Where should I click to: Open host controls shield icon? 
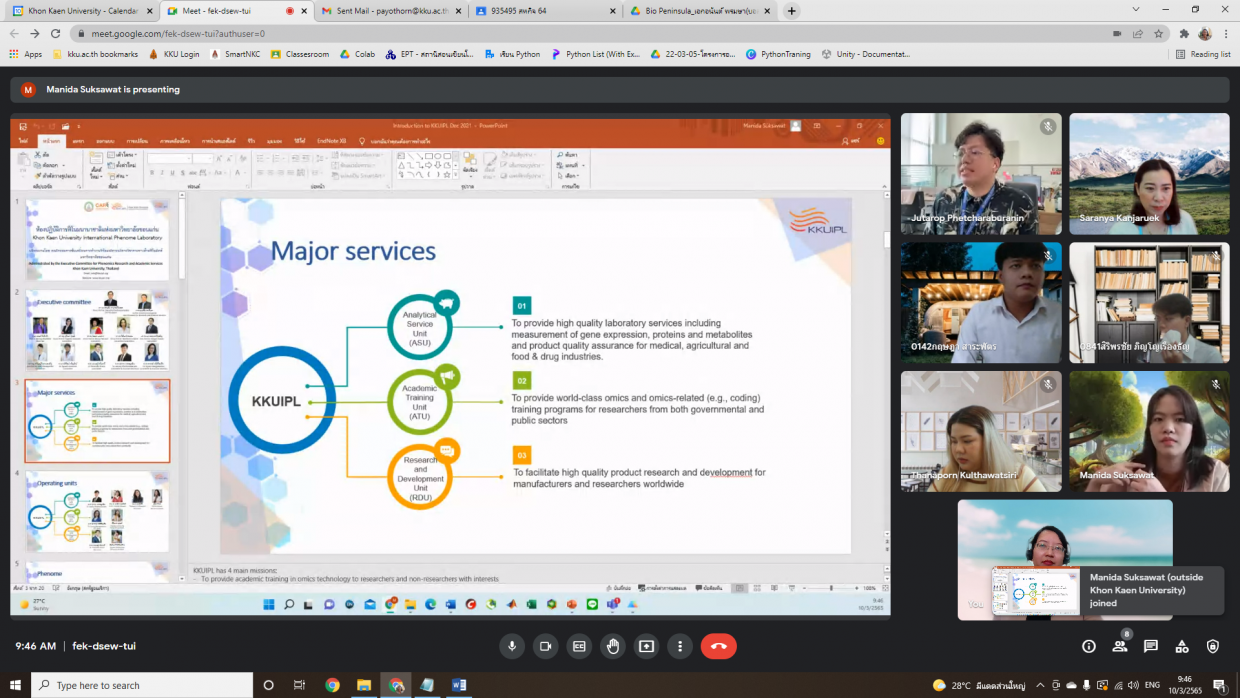[1213, 646]
